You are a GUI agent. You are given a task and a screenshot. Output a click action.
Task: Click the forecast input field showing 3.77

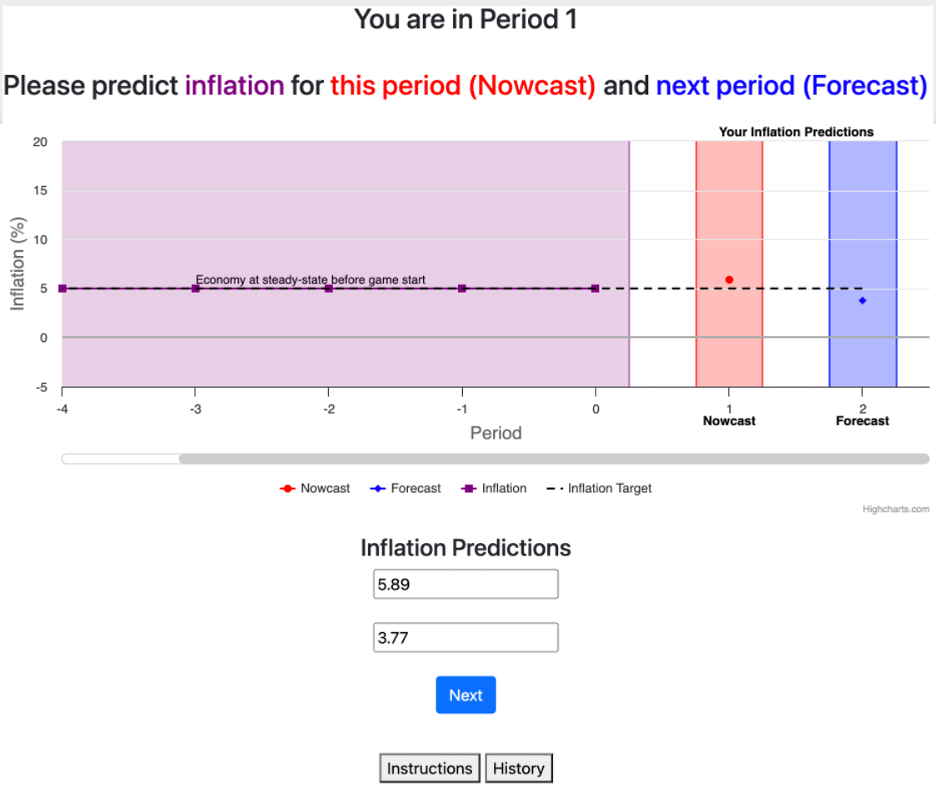point(465,638)
